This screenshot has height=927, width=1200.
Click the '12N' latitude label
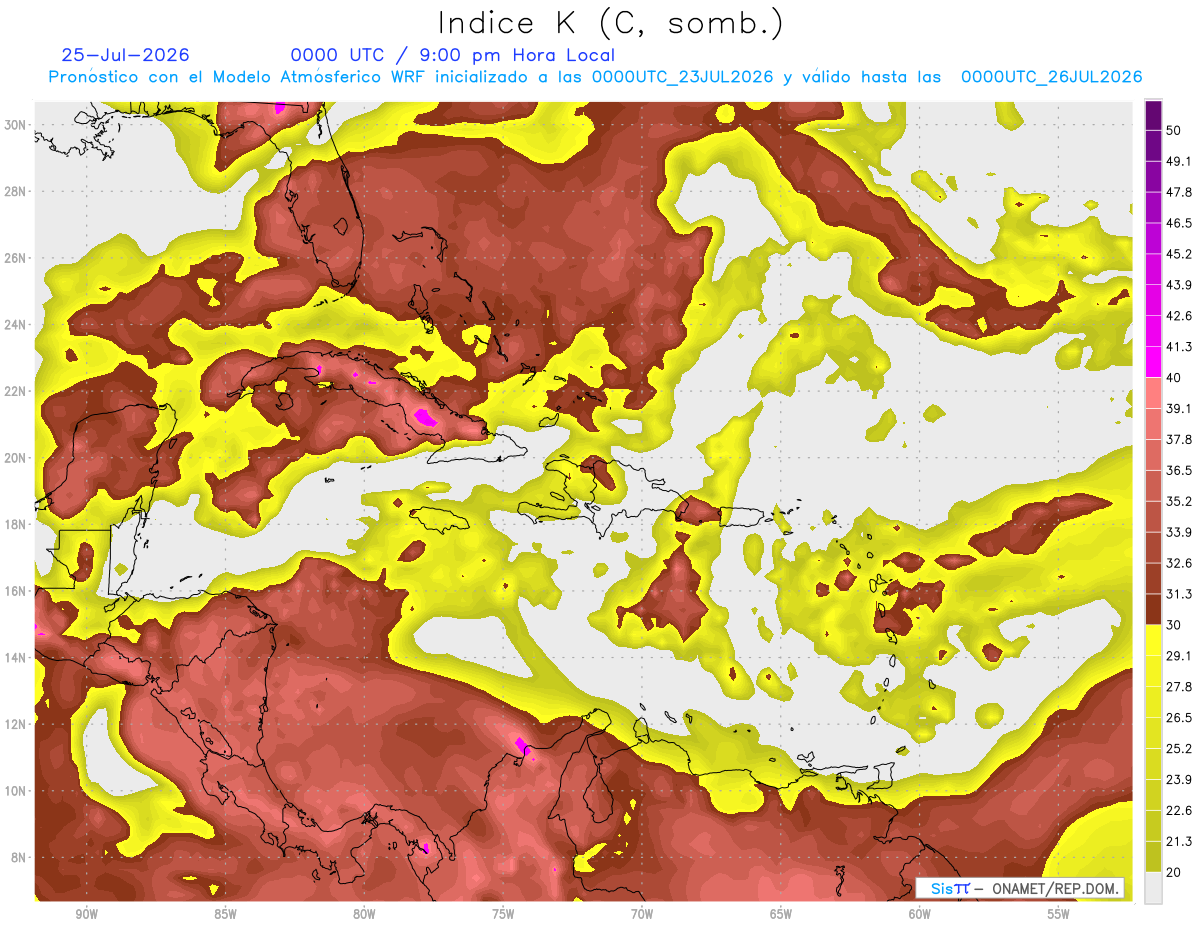tap(17, 724)
